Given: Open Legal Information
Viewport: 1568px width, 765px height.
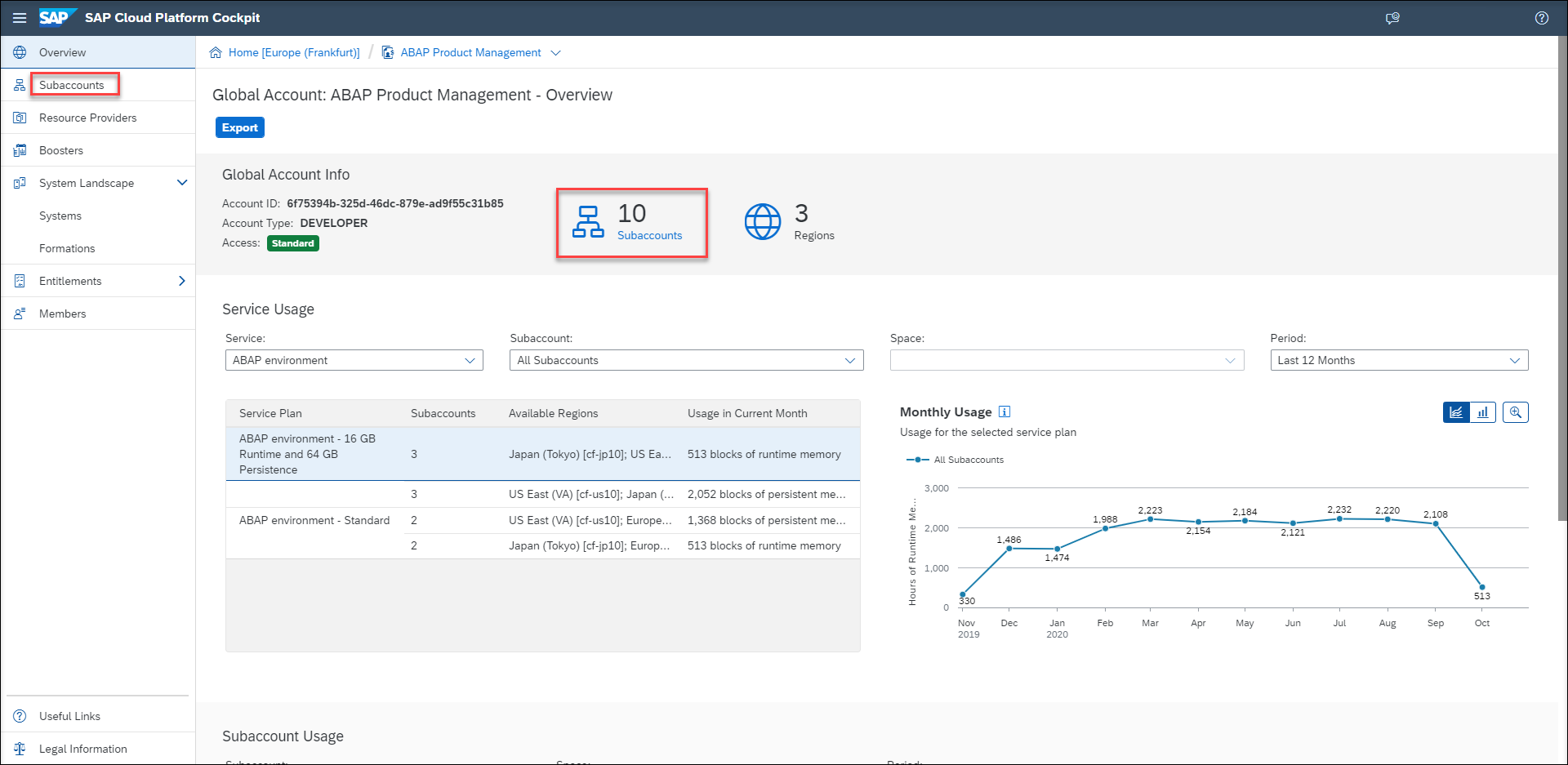Looking at the screenshot, I should click(83, 749).
